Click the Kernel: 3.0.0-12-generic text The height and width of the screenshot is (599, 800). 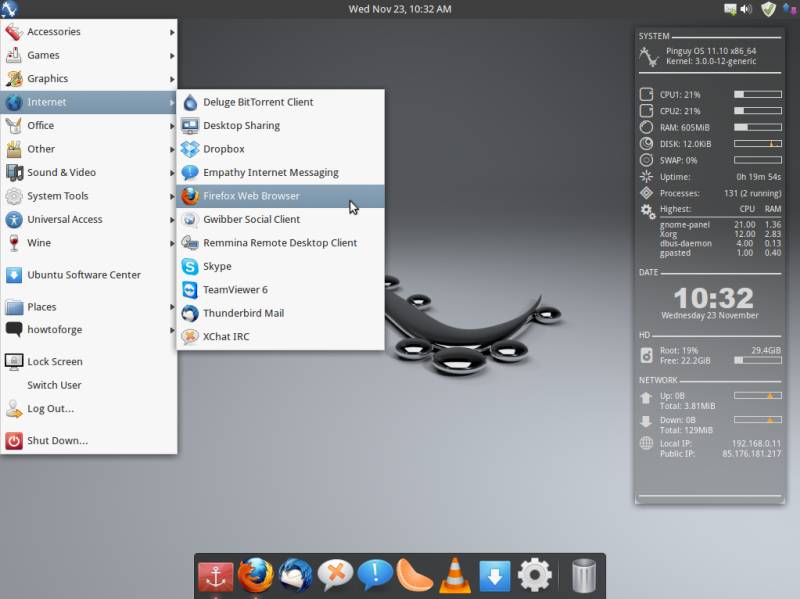(x=711, y=61)
